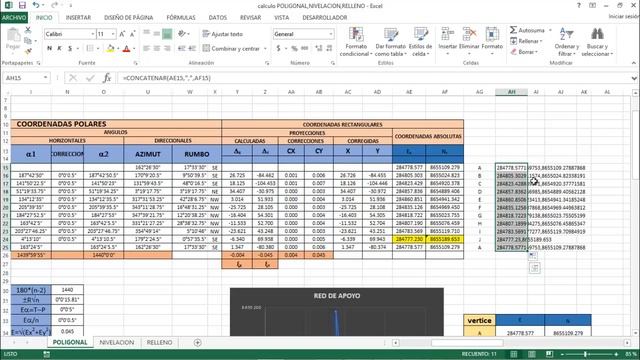Adjust the zoom slider in status bar

pos(586,354)
